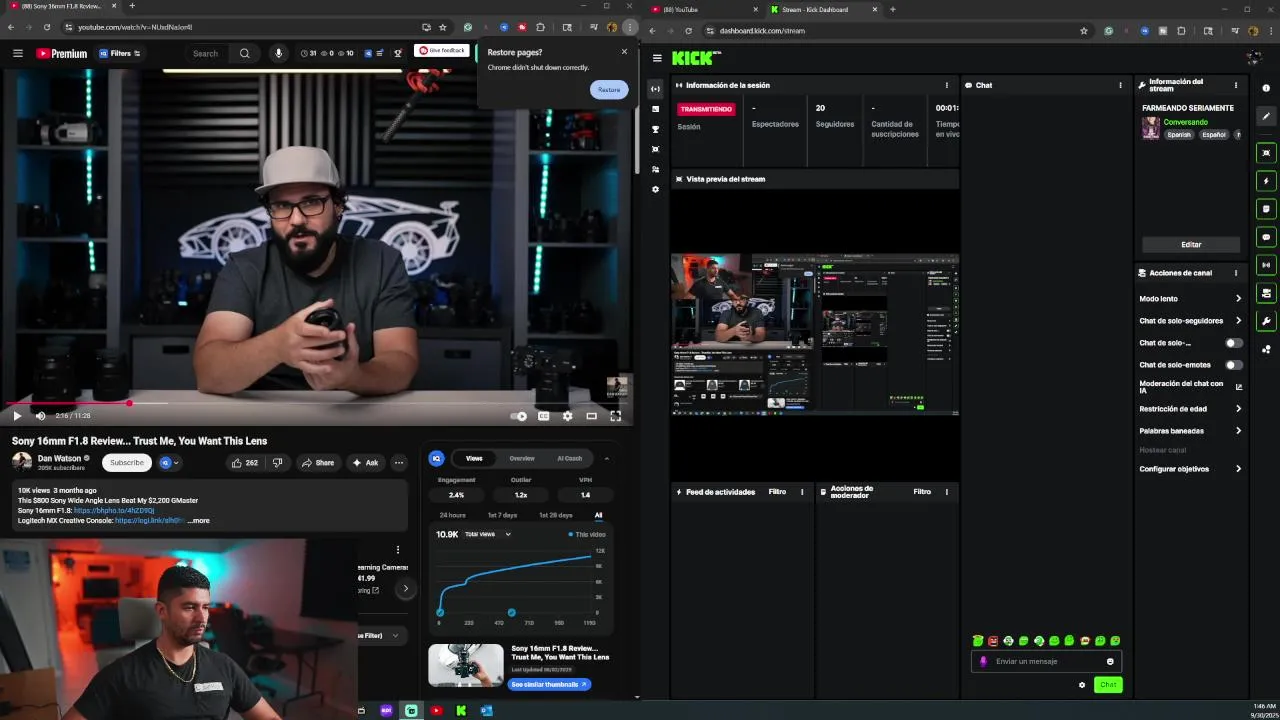Dismiss the Restore pages popup
The height and width of the screenshot is (720, 1280).
pyautogui.click(x=624, y=52)
